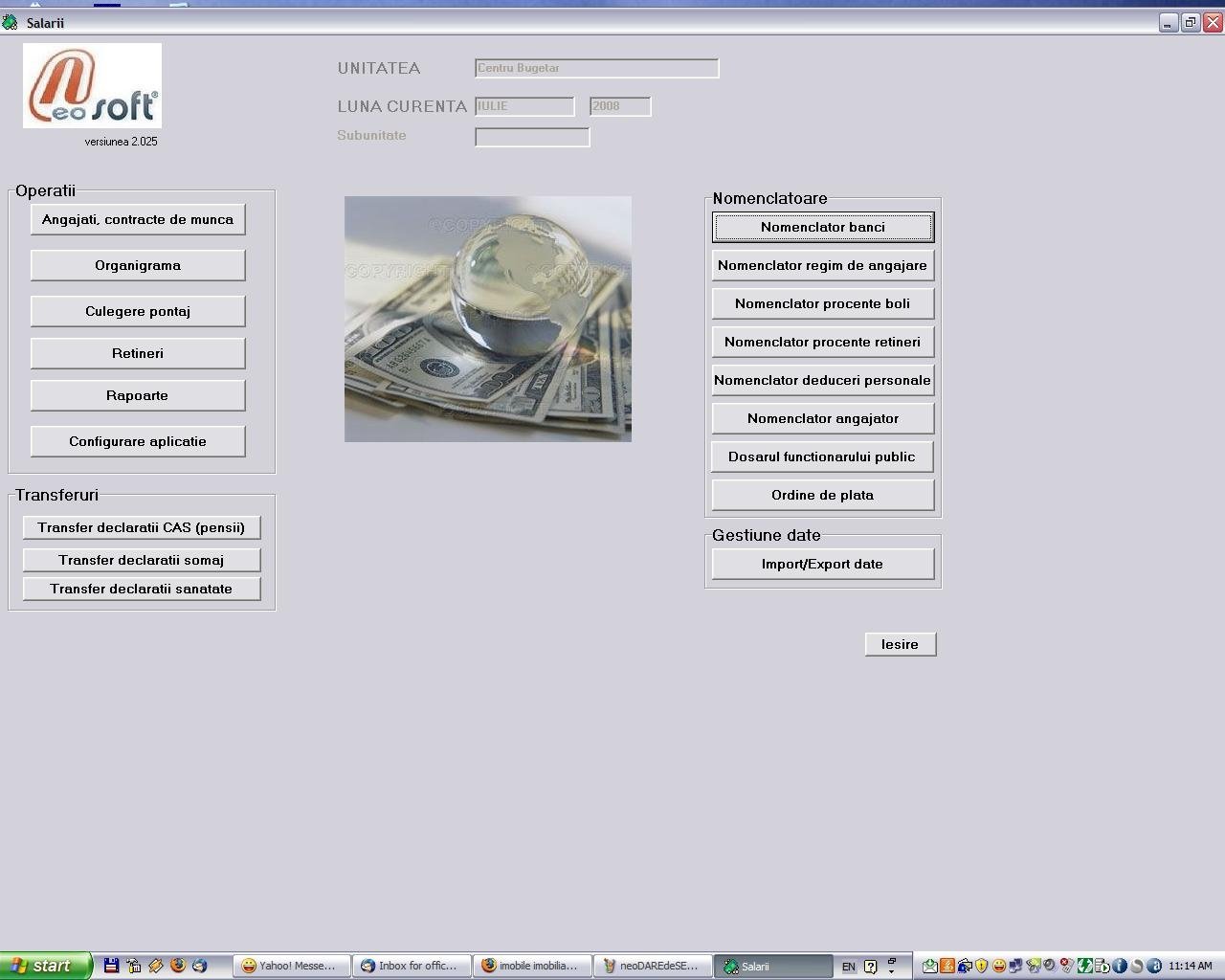
Task: Click the yellow tag quick launch icon
Action: [x=155, y=966]
